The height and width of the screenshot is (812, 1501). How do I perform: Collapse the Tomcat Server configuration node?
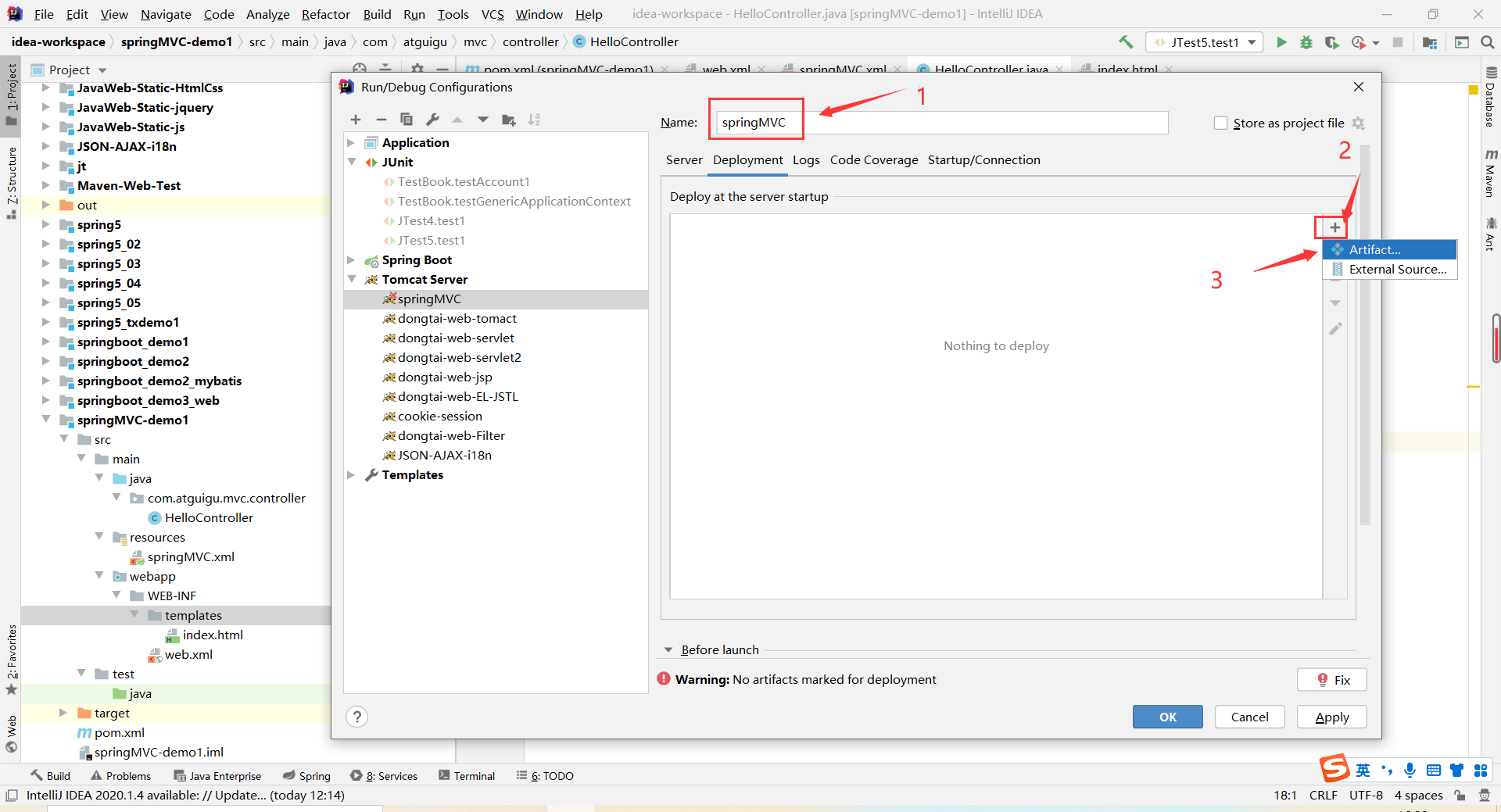coord(351,280)
